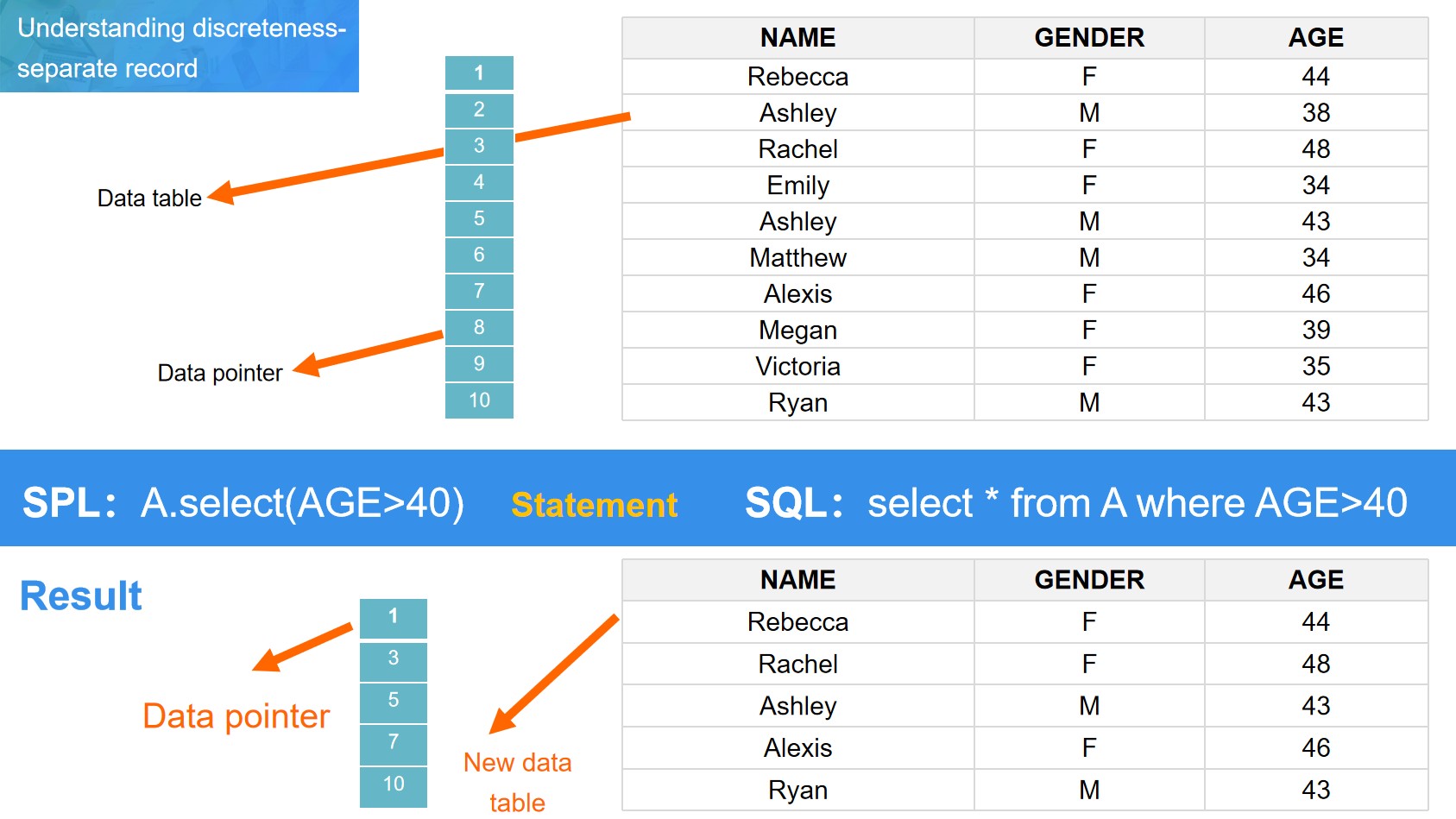Image resolution: width=1456 pixels, height=819 pixels.
Task: Select pointer box 10 in the upper list
Action: tap(479, 400)
